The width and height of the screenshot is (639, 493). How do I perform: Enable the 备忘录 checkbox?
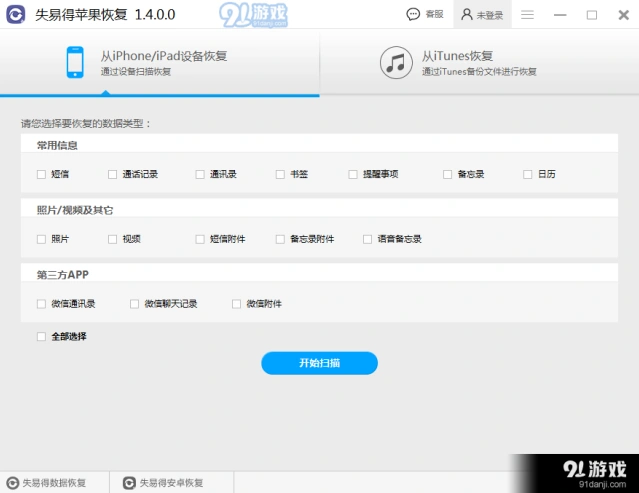tap(447, 174)
